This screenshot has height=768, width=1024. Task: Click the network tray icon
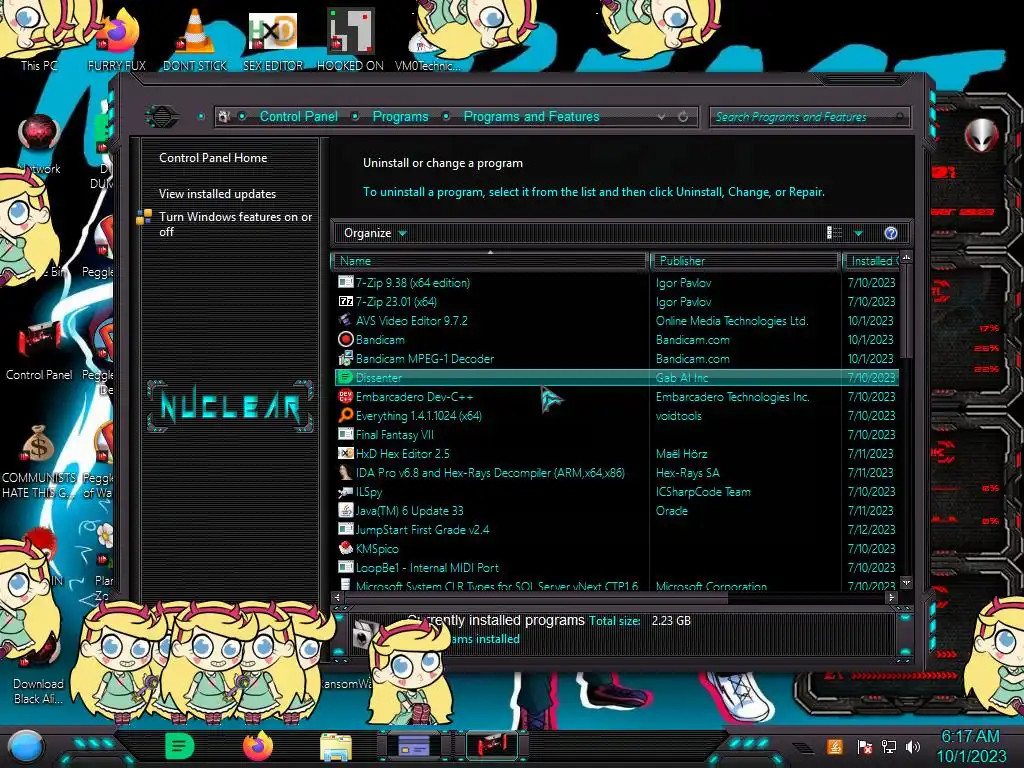(x=889, y=747)
